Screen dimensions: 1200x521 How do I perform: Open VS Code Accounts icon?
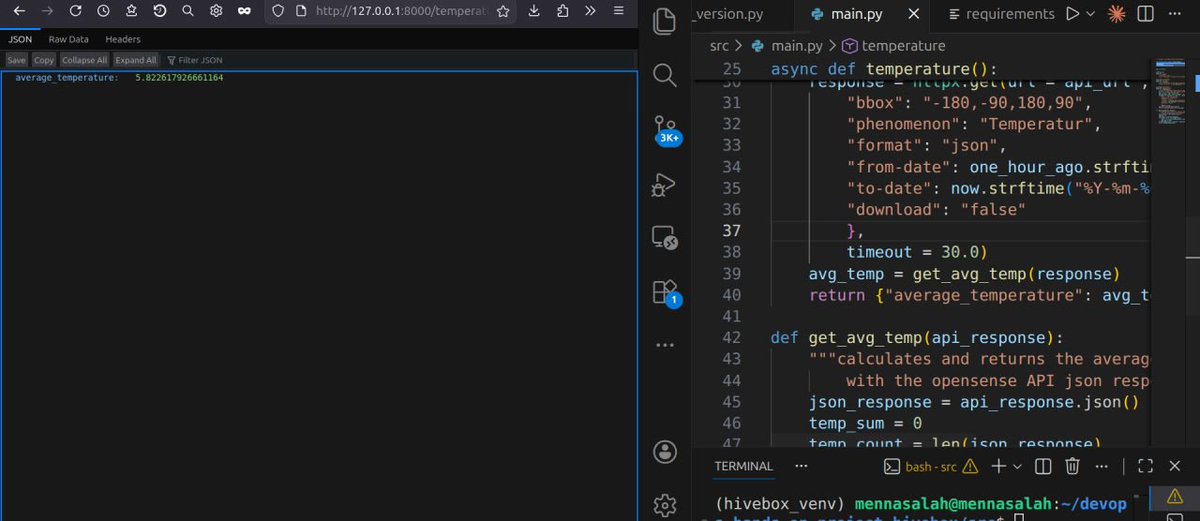(664, 452)
